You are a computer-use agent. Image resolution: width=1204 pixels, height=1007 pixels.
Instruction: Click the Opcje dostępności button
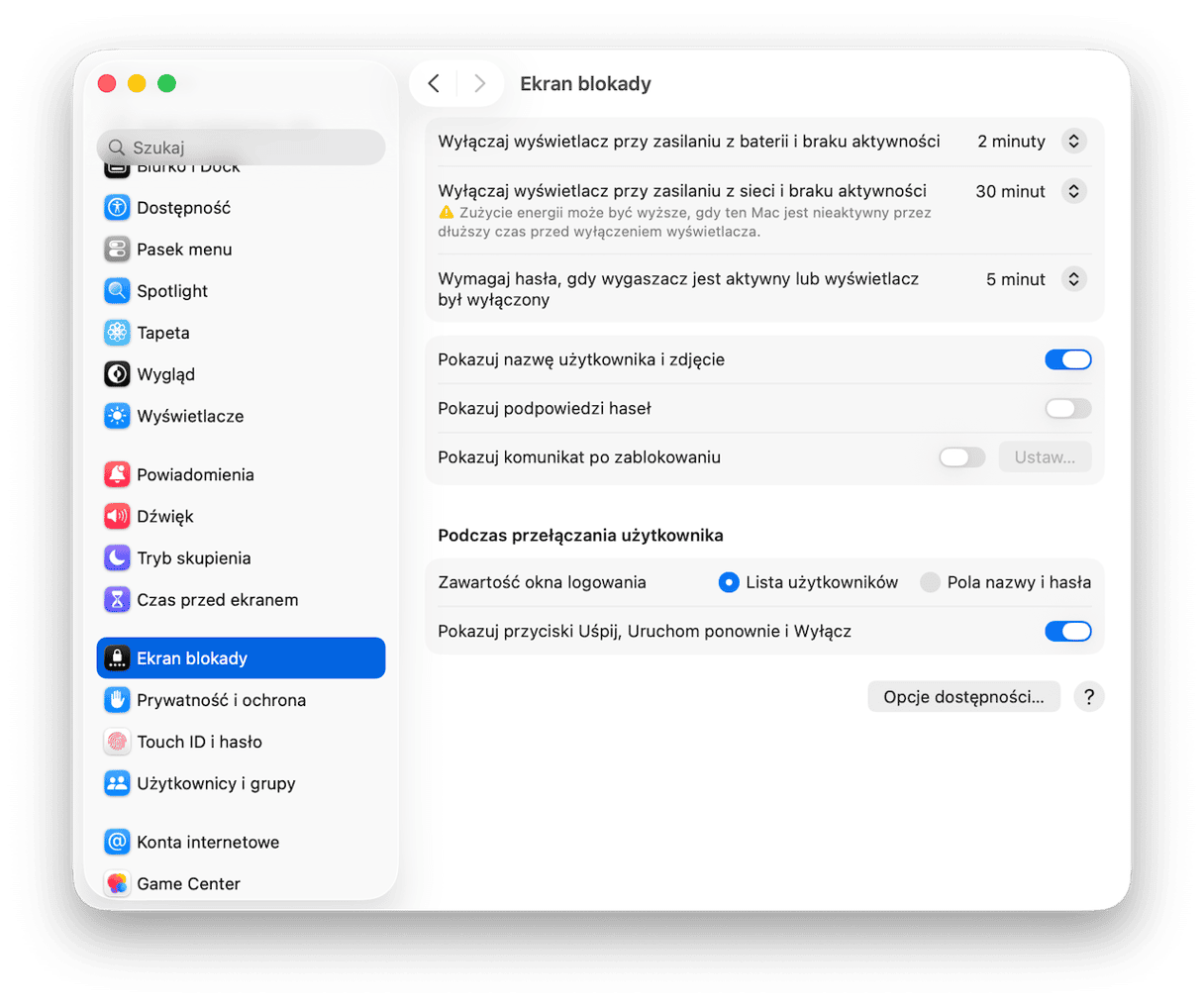963,697
